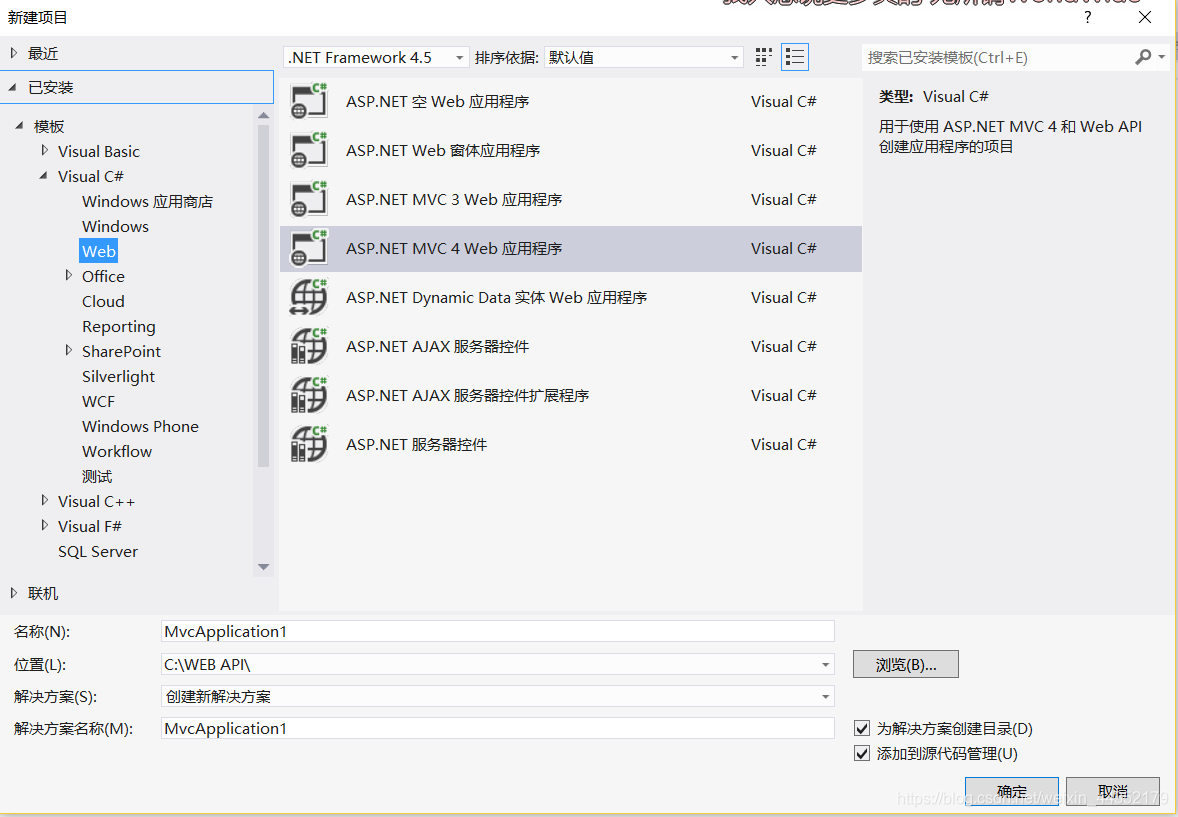Screen dimensions: 1178x817
Task: Click the 解决方案名称 input field
Action: pyautogui.click(x=497, y=728)
